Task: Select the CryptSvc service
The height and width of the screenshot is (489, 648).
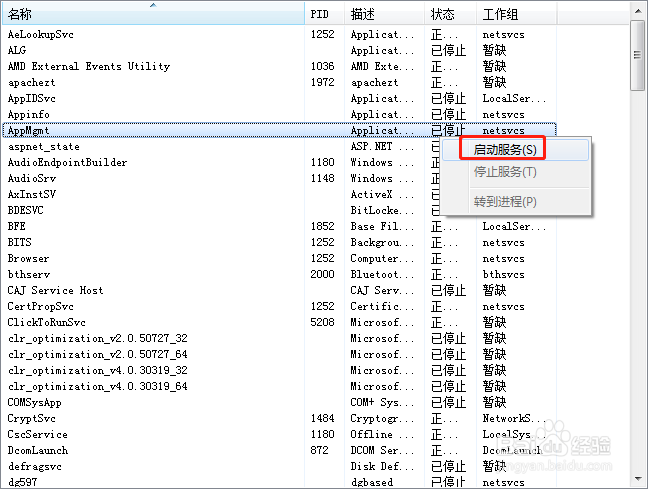Action: [32, 418]
